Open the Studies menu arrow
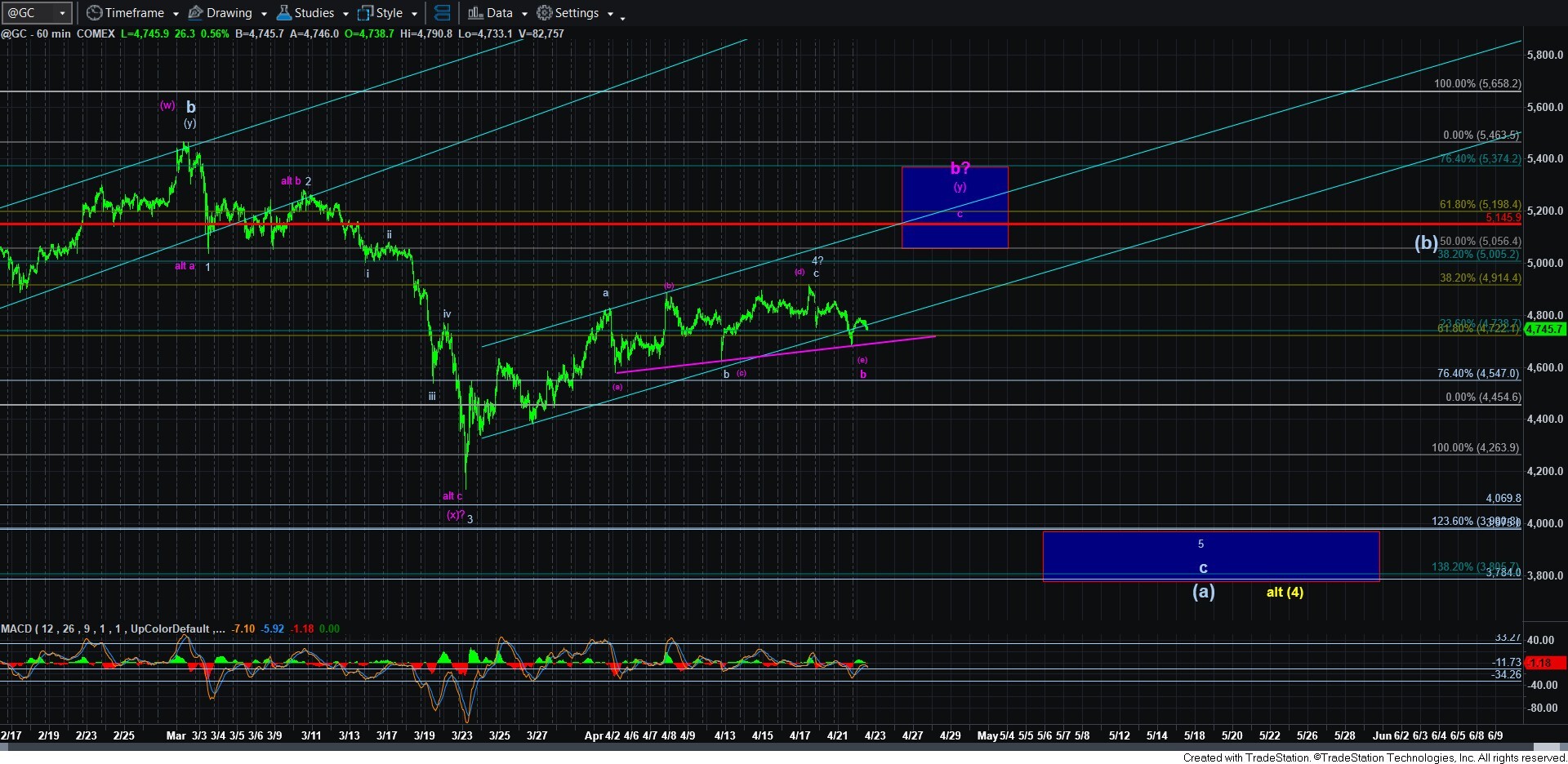This screenshot has width=1568, height=764. [x=345, y=14]
